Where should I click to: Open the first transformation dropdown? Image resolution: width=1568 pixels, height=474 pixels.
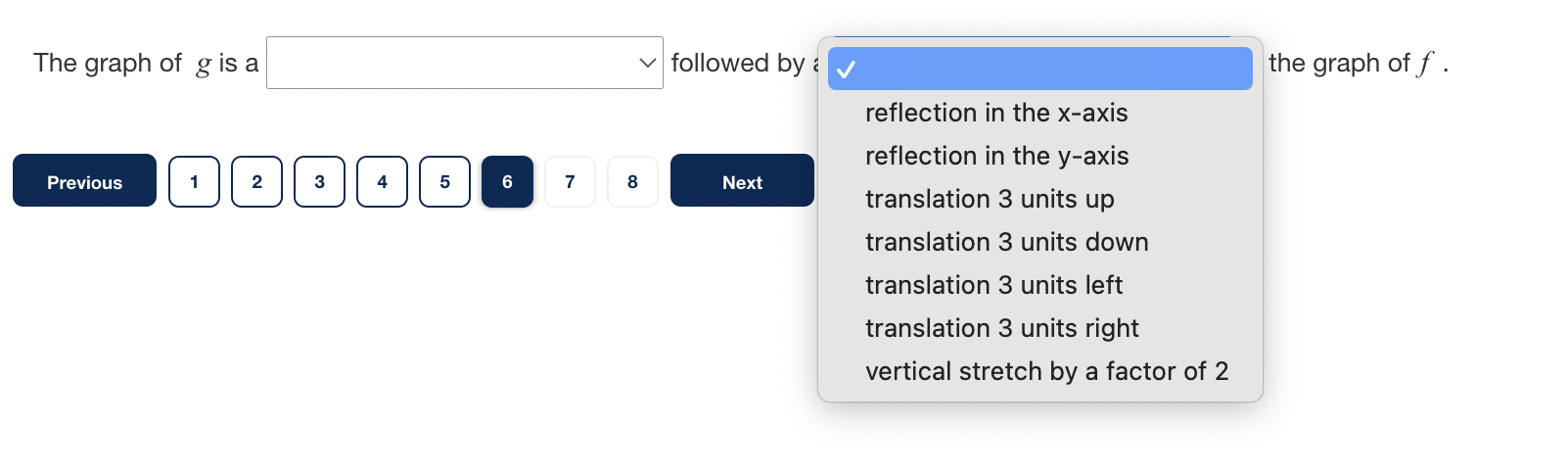point(464,64)
